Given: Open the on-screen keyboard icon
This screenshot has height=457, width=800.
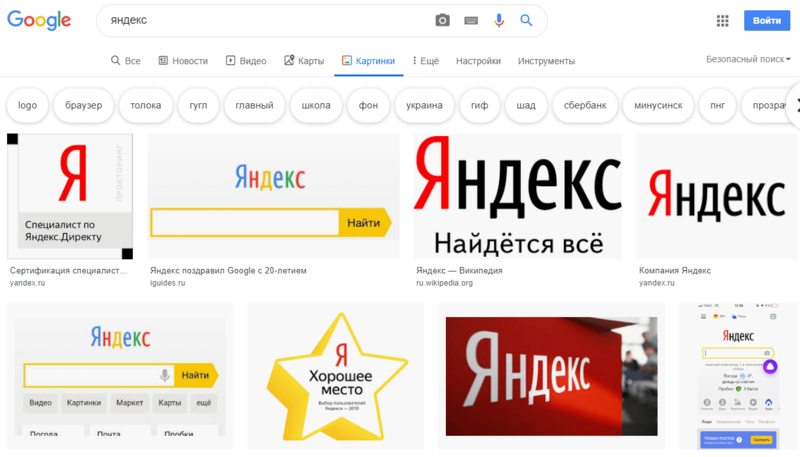Looking at the screenshot, I should point(471,20).
